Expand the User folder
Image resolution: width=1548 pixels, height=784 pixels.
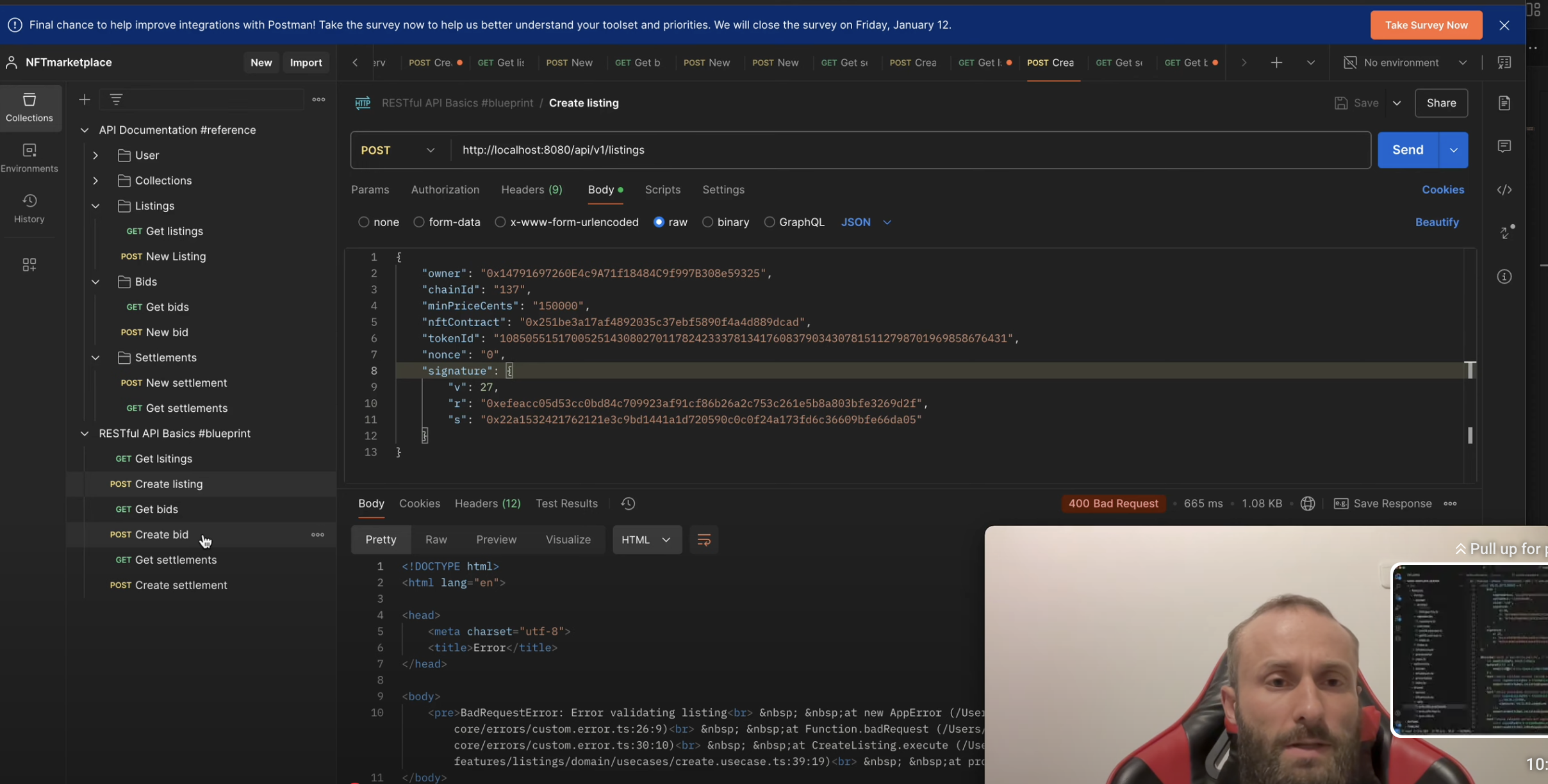[95, 155]
